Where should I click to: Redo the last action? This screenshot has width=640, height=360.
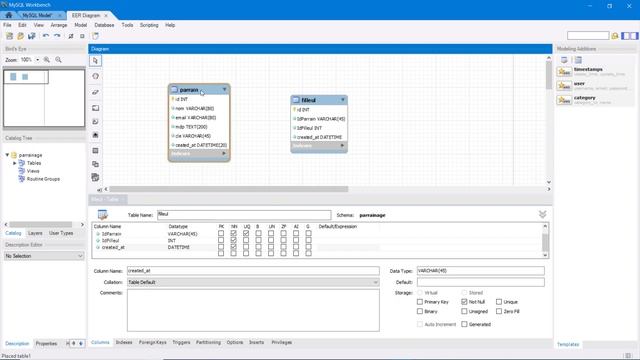(57, 36)
